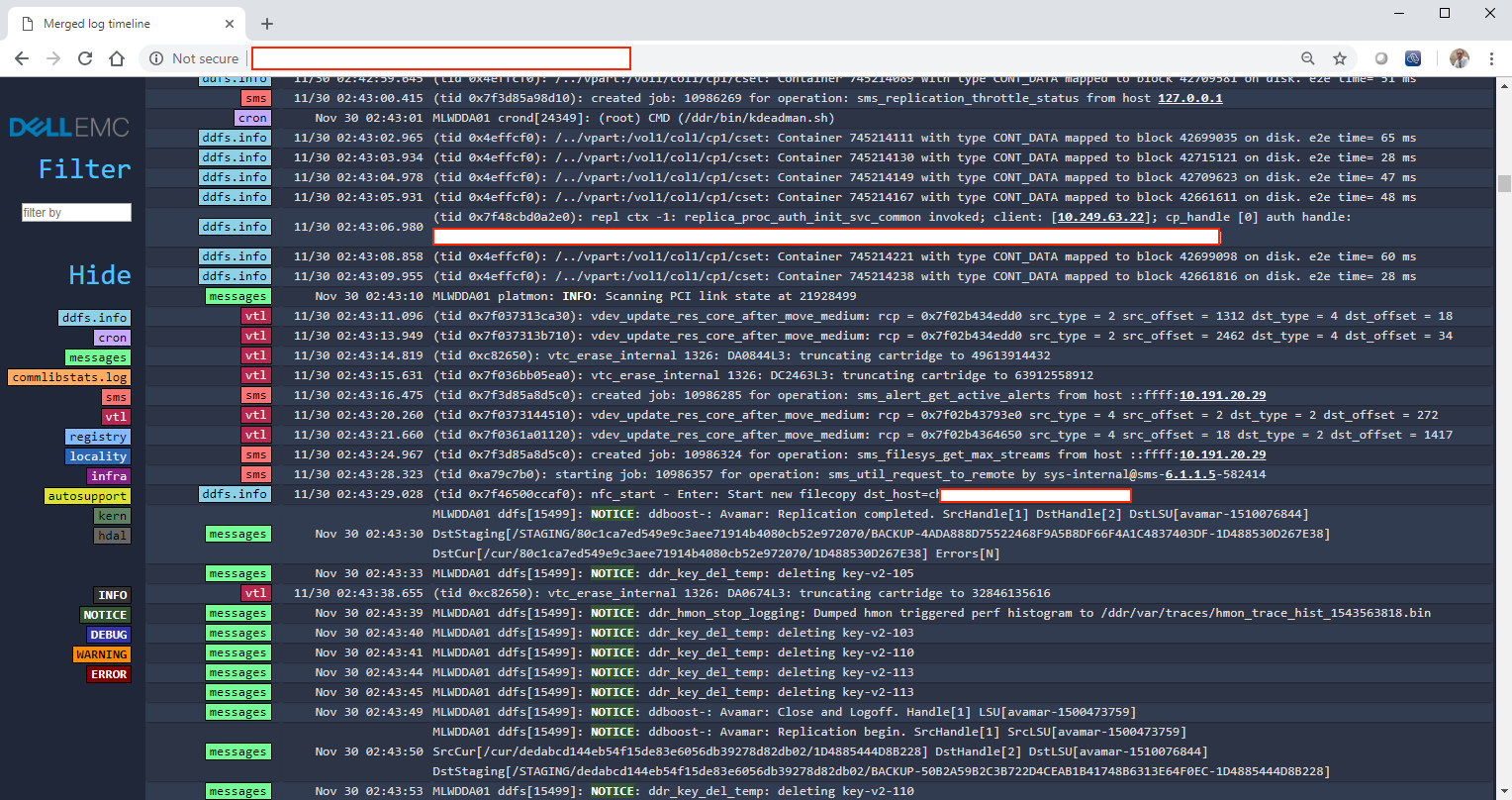Viewport: 1512px width, 800px height.
Task: Bookmark this page with star icon
Action: coord(1339,58)
